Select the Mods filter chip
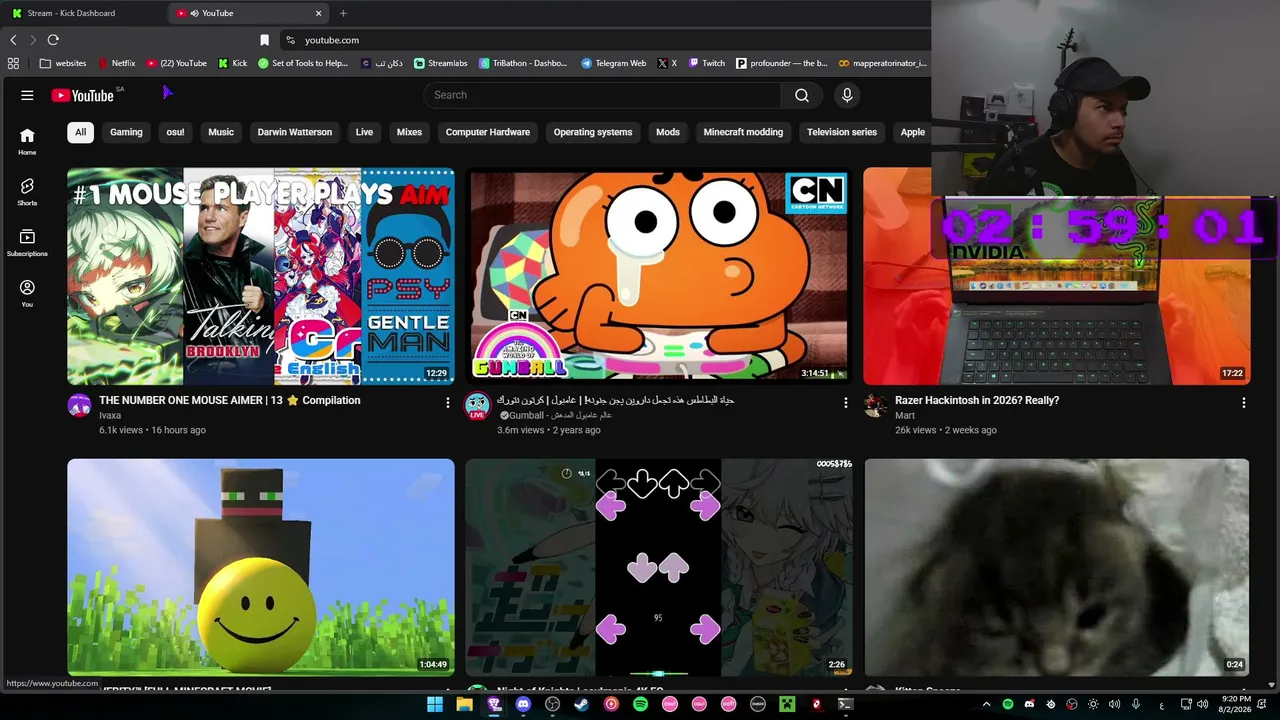 [668, 132]
